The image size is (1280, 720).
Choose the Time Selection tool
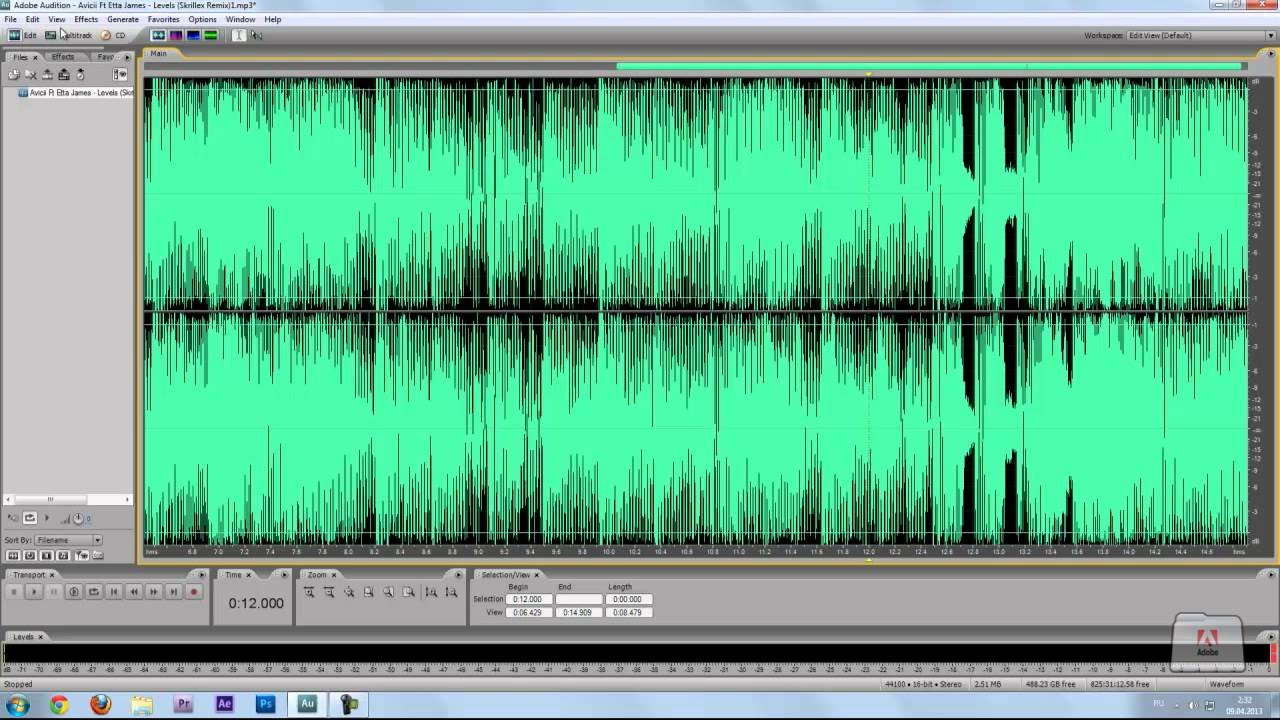[239, 35]
